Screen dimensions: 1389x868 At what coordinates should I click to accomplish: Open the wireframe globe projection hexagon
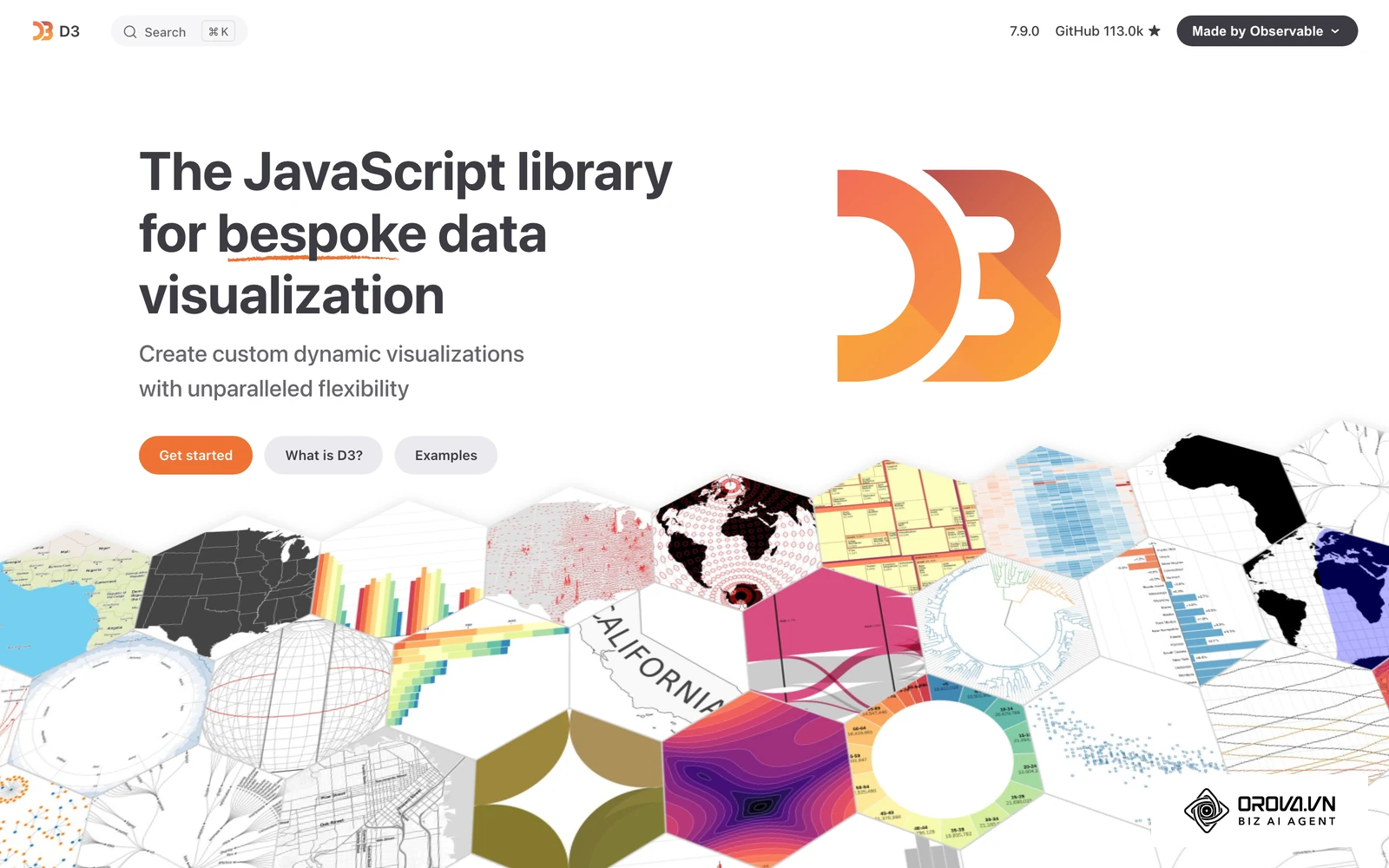coord(297,694)
